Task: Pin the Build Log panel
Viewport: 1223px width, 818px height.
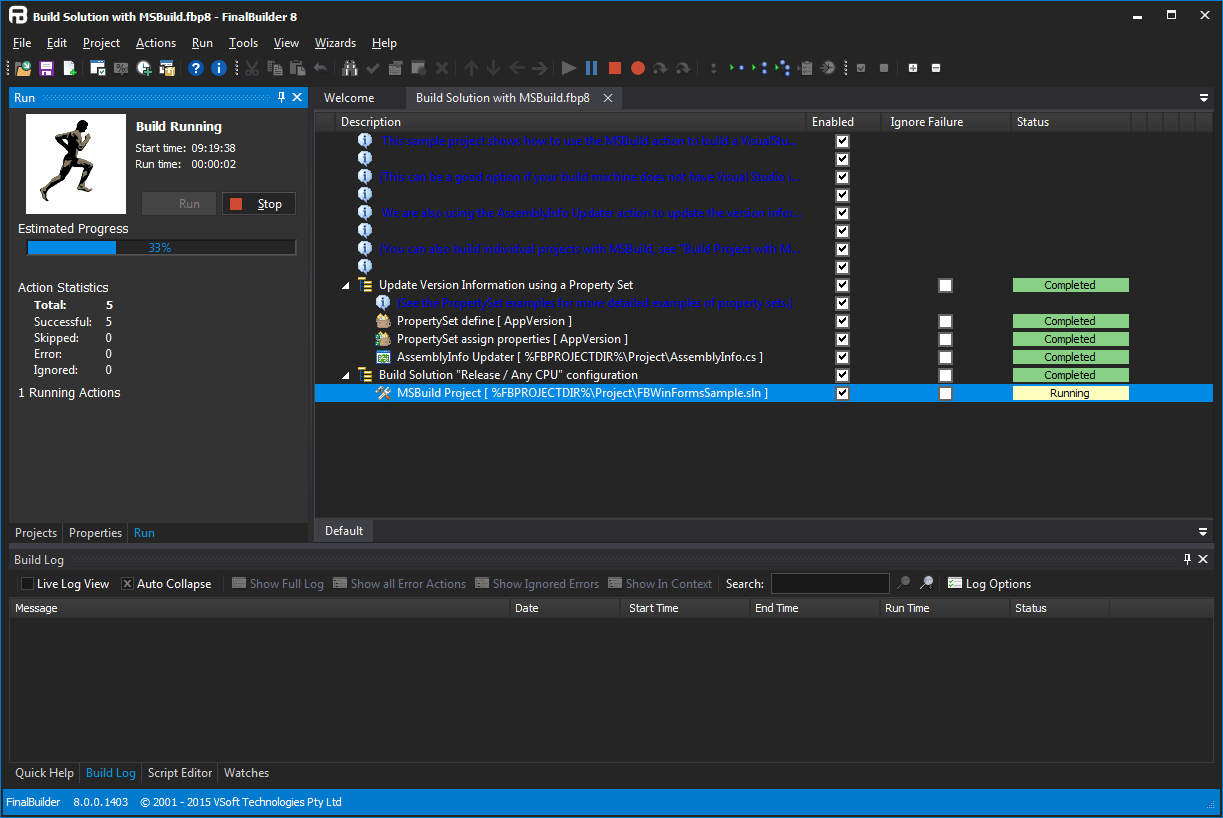Action: click(x=1187, y=559)
